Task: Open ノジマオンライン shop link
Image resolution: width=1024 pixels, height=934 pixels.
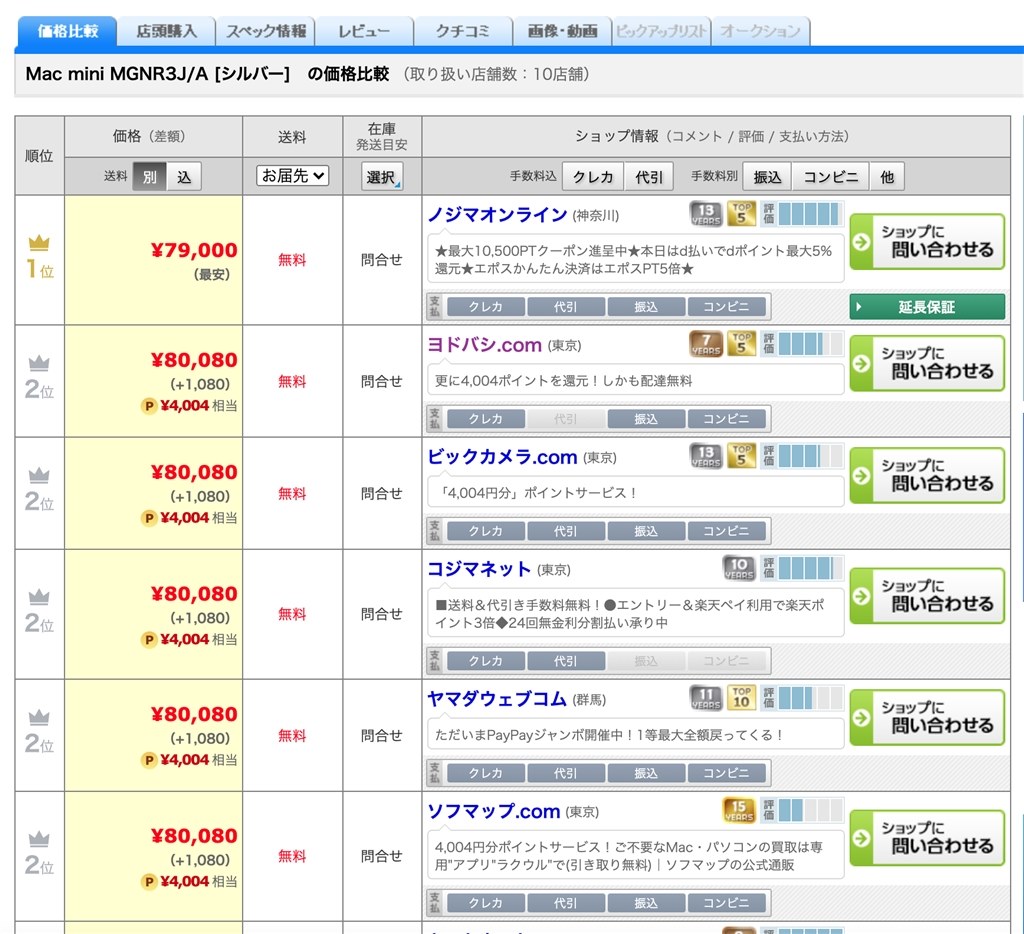Action: [x=498, y=214]
